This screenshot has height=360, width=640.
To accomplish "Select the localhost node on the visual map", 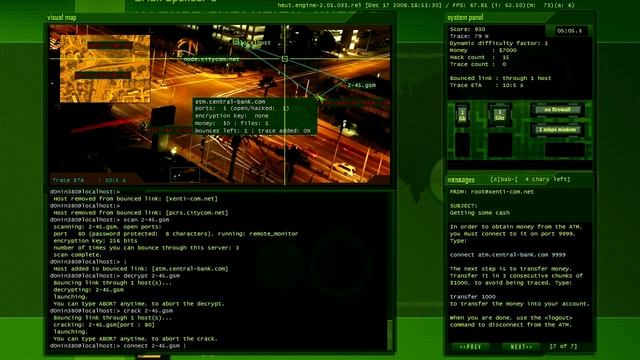I will [252, 42].
